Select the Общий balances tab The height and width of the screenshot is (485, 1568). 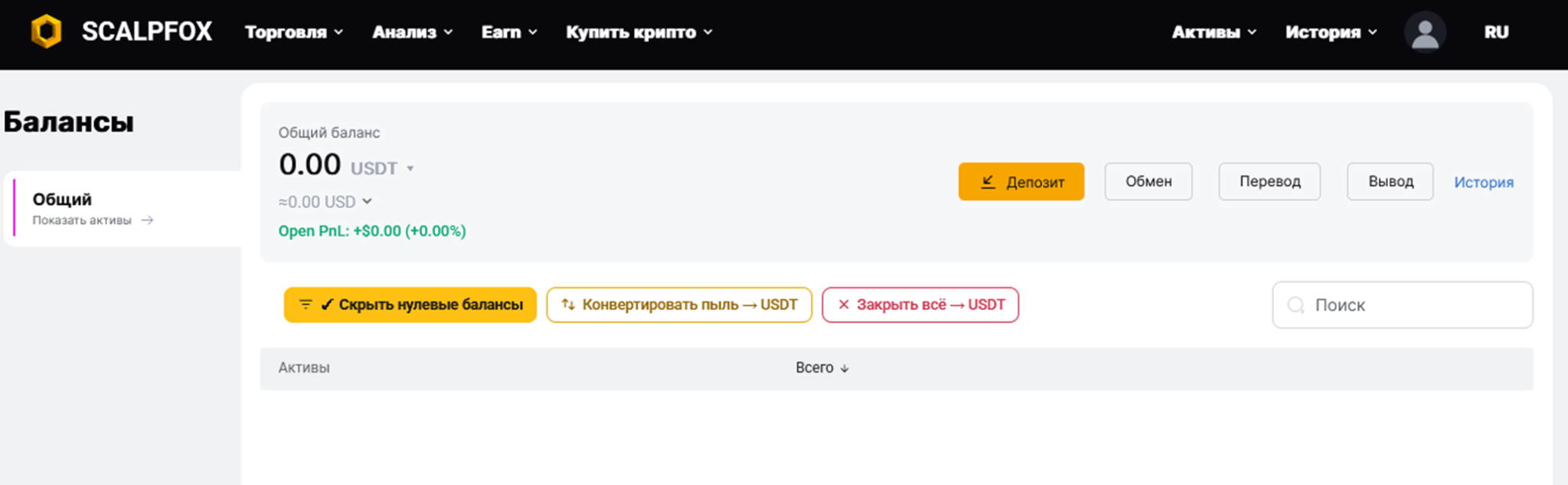point(122,208)
